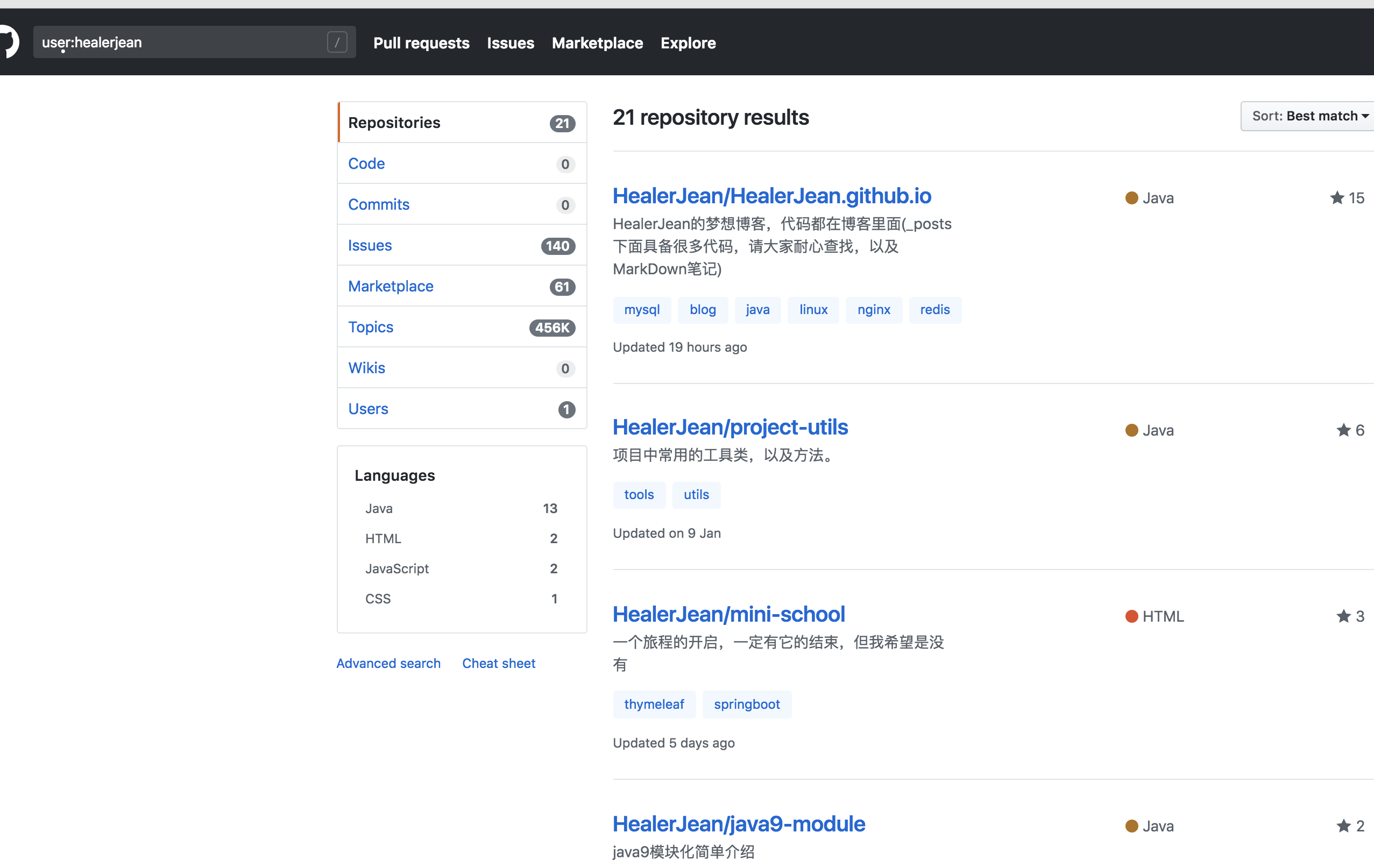This screenshot has height=868, width=1374.
Task: Filter results by Java language
Action: click(x=379, y=508)
